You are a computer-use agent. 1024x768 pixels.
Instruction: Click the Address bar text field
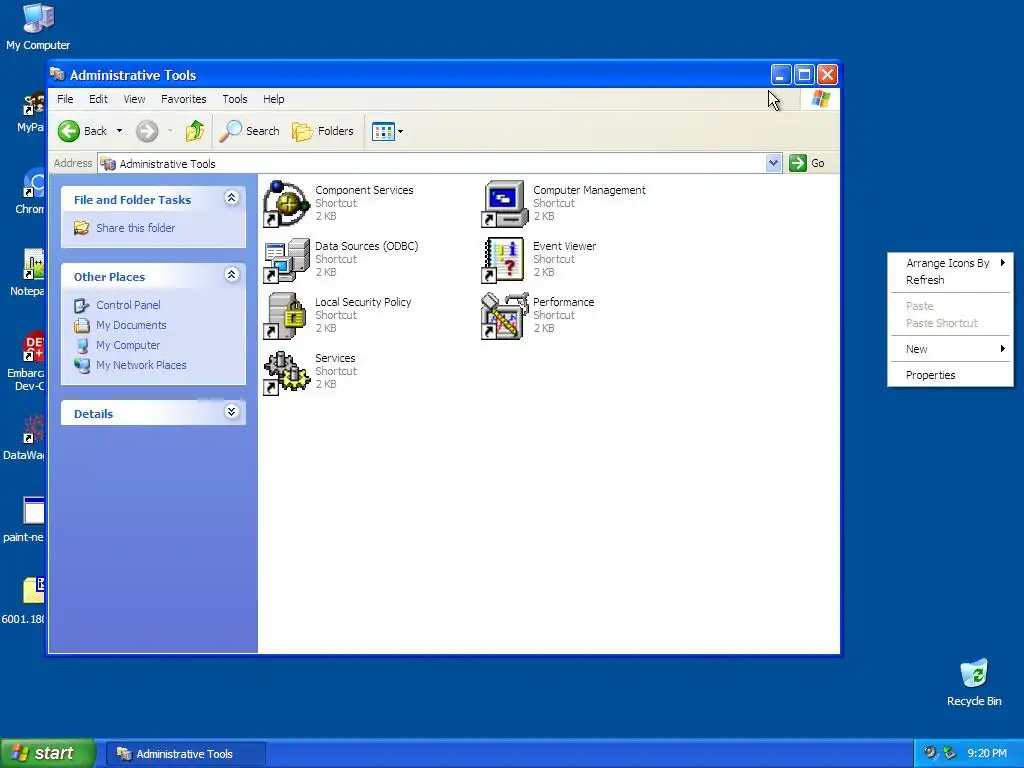431,163
